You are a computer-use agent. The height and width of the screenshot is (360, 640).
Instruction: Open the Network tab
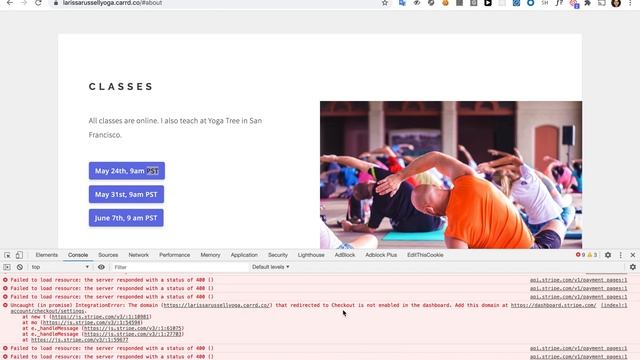[139, 255]
